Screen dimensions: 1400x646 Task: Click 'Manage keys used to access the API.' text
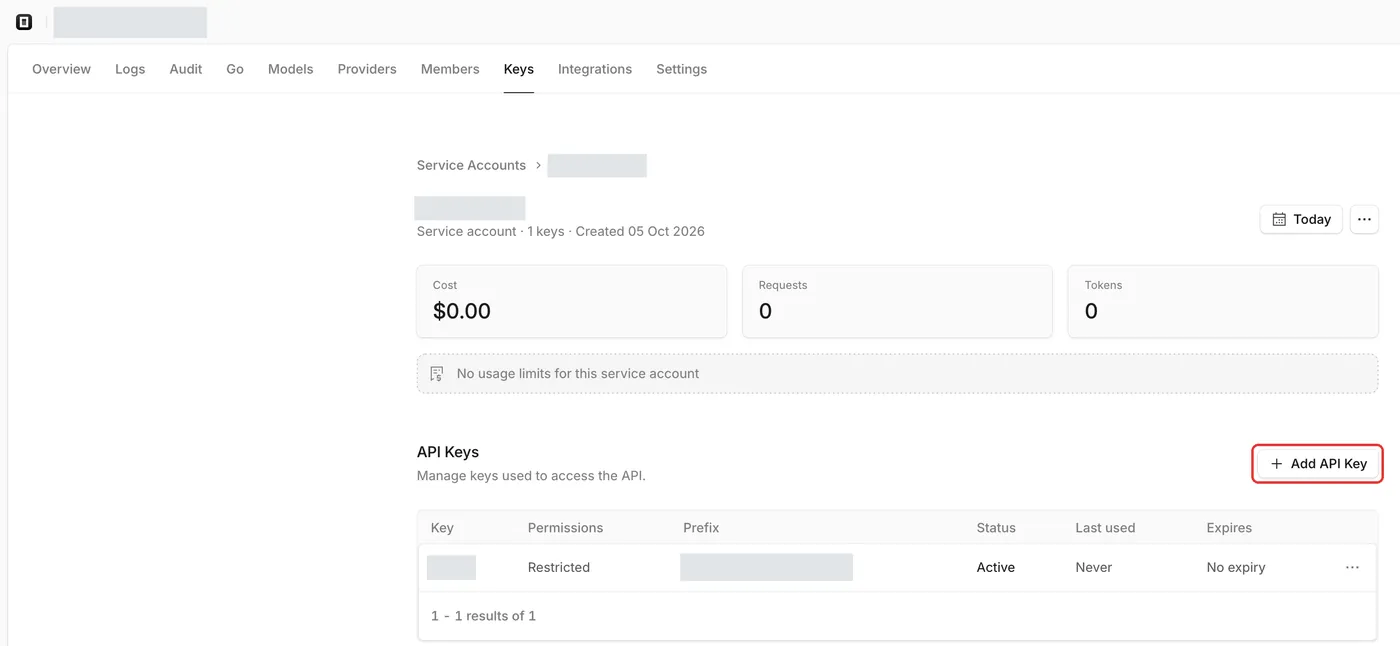[x=531, y=476]
